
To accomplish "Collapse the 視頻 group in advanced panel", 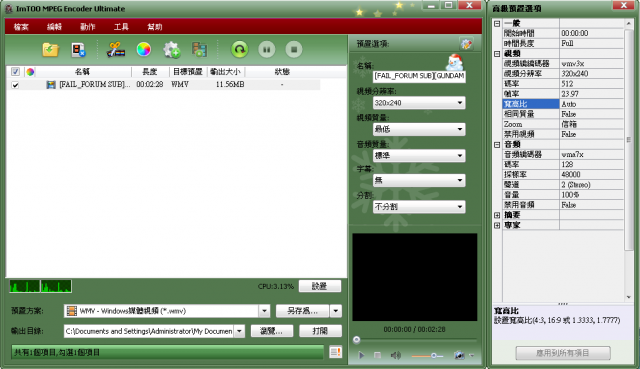I will click(497, 53).
